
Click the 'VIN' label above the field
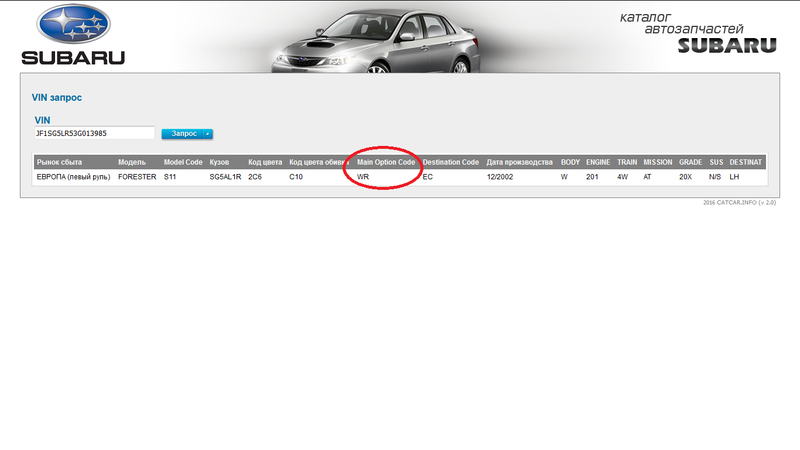(x=42, y=120)
